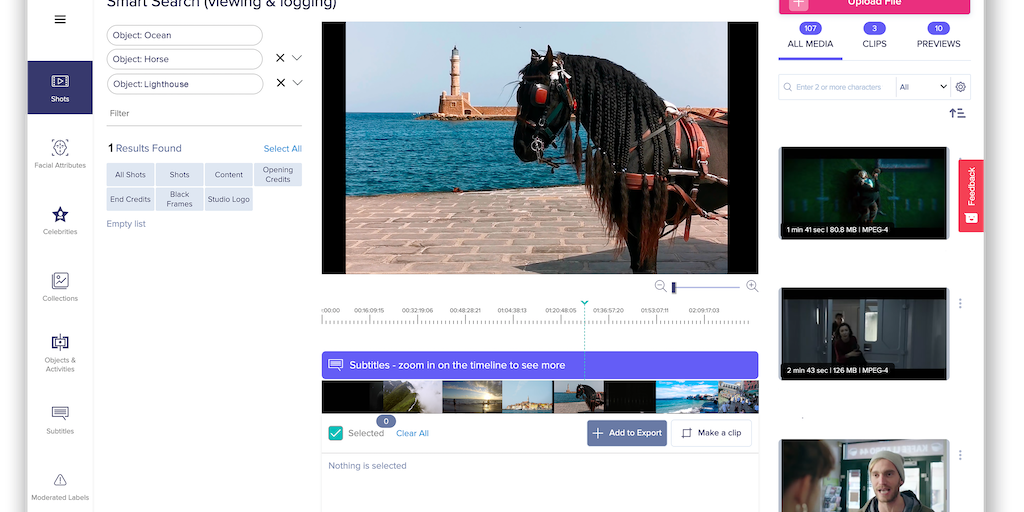Zoom out the timeline
This screenshot has width=1024, height=512.
pyautogui.click(x=660, y=286)
